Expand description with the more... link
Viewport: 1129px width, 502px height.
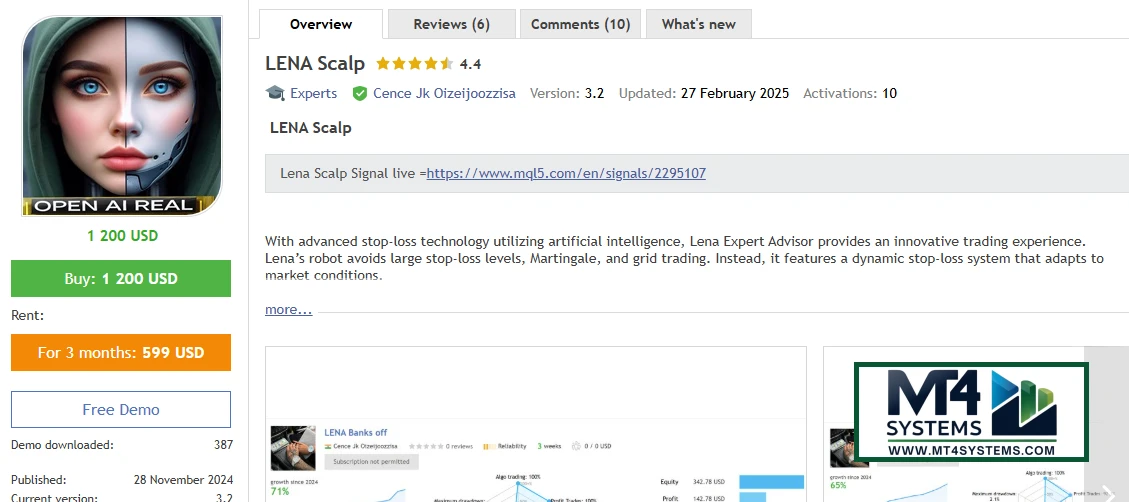pos(288,310)
